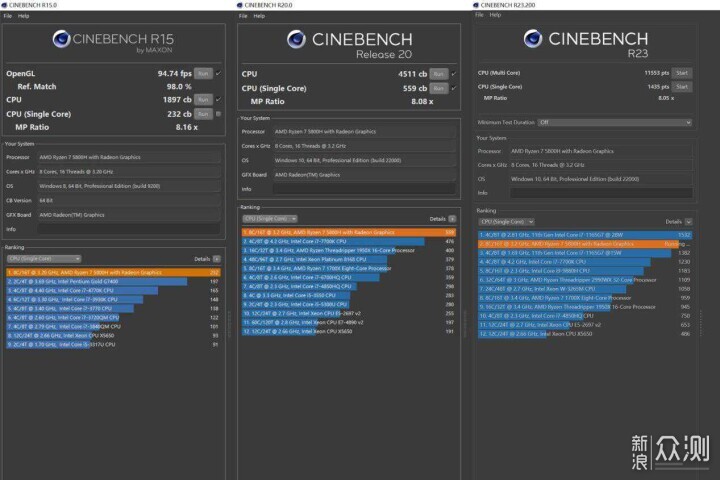Run CPU (Single Core) test in R15
Viewport: 720px width, 480px height.
[x=203, y=114]
